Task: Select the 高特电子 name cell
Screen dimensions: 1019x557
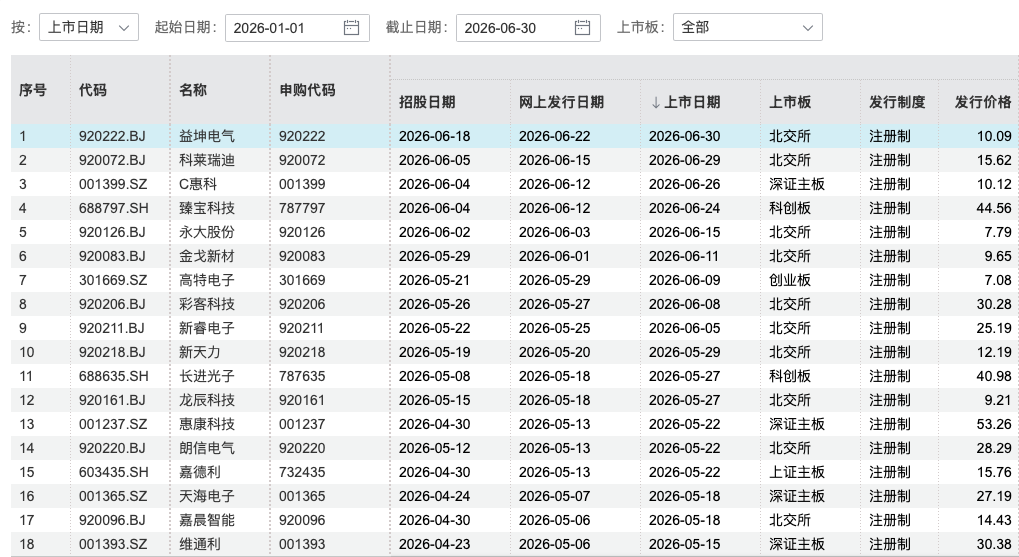Action: pyautogui.click(x=207, y=281)
